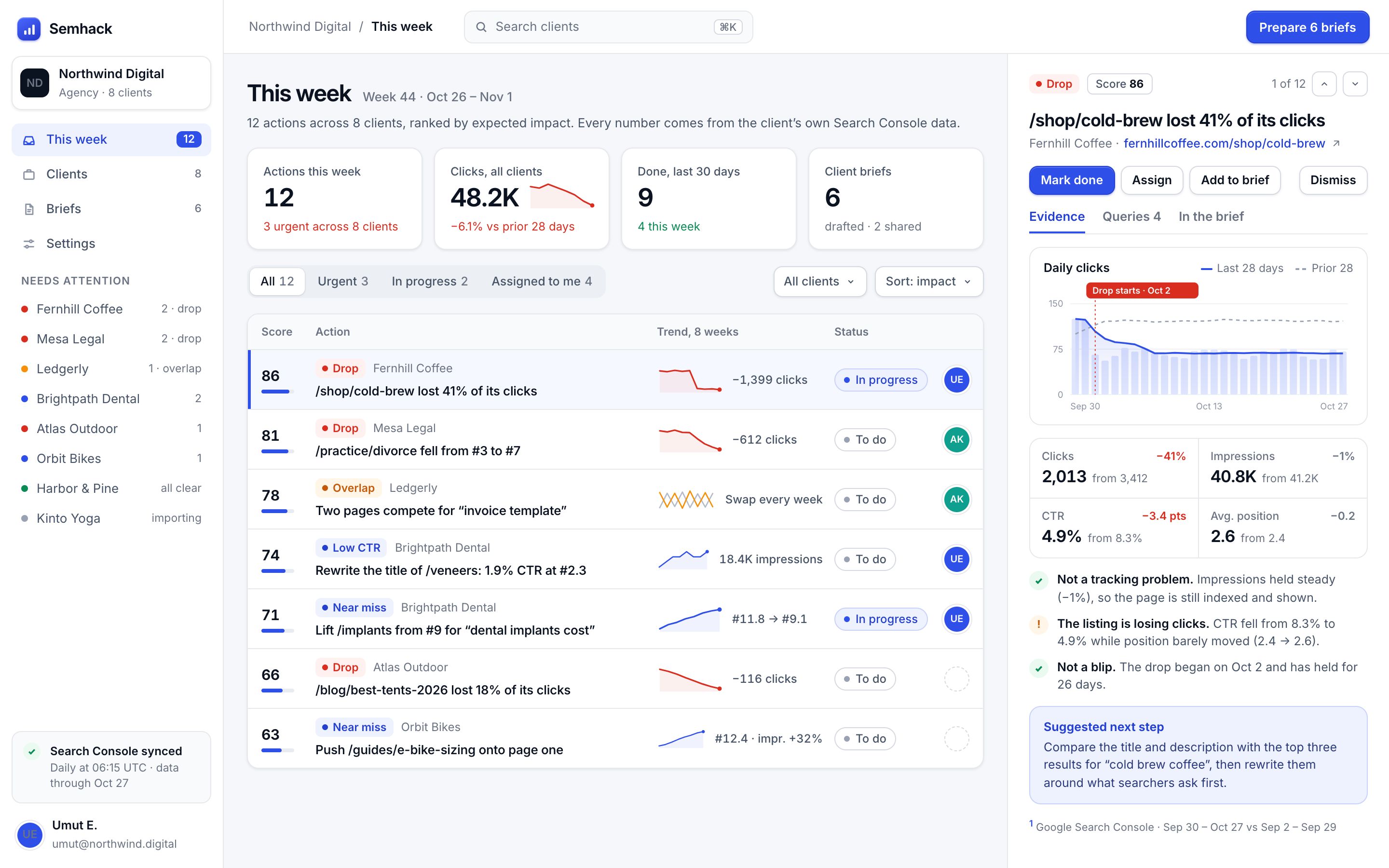This screenshot has height=868, width=1389.
Task: Open the All clients dropdown
Action: point(819,281)
